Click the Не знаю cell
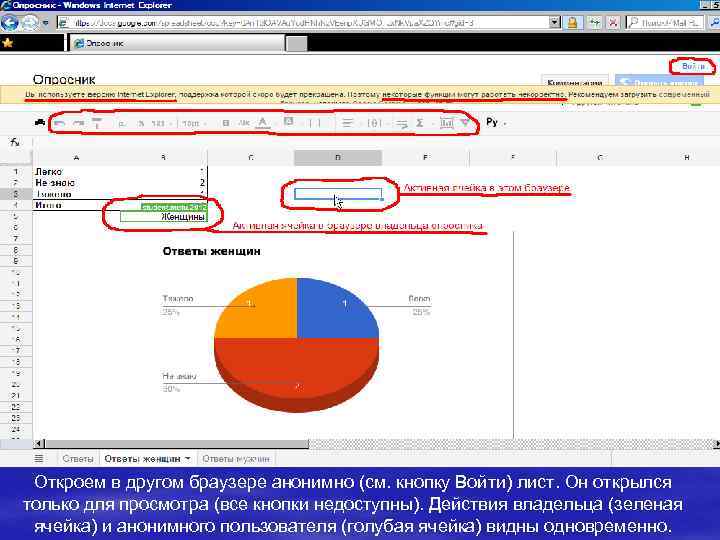This screenshot has width=720, height=540. (x=76, y=183)
